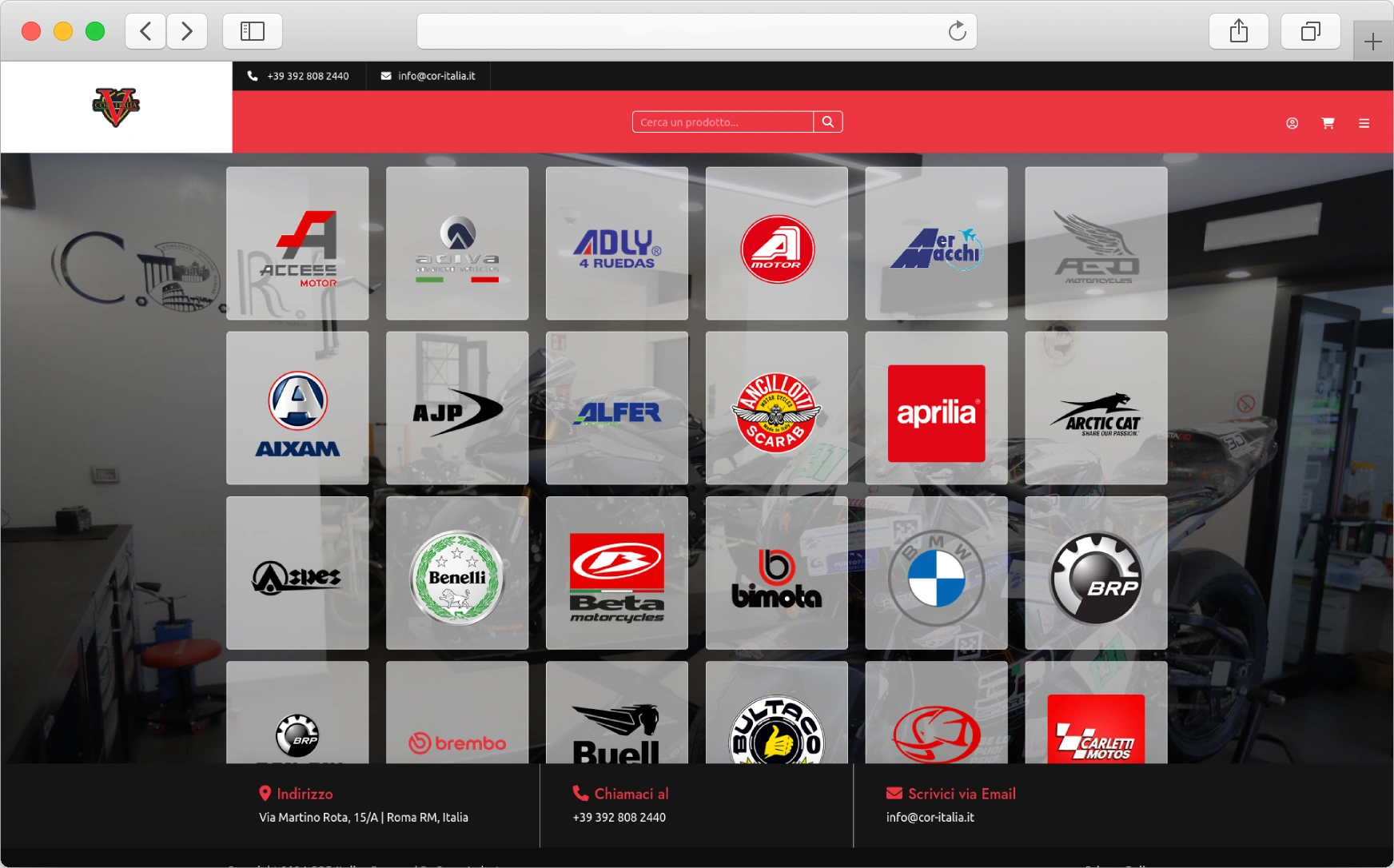
Task: Open the Carletti Motos brand tile
Action: point(1097,713)
